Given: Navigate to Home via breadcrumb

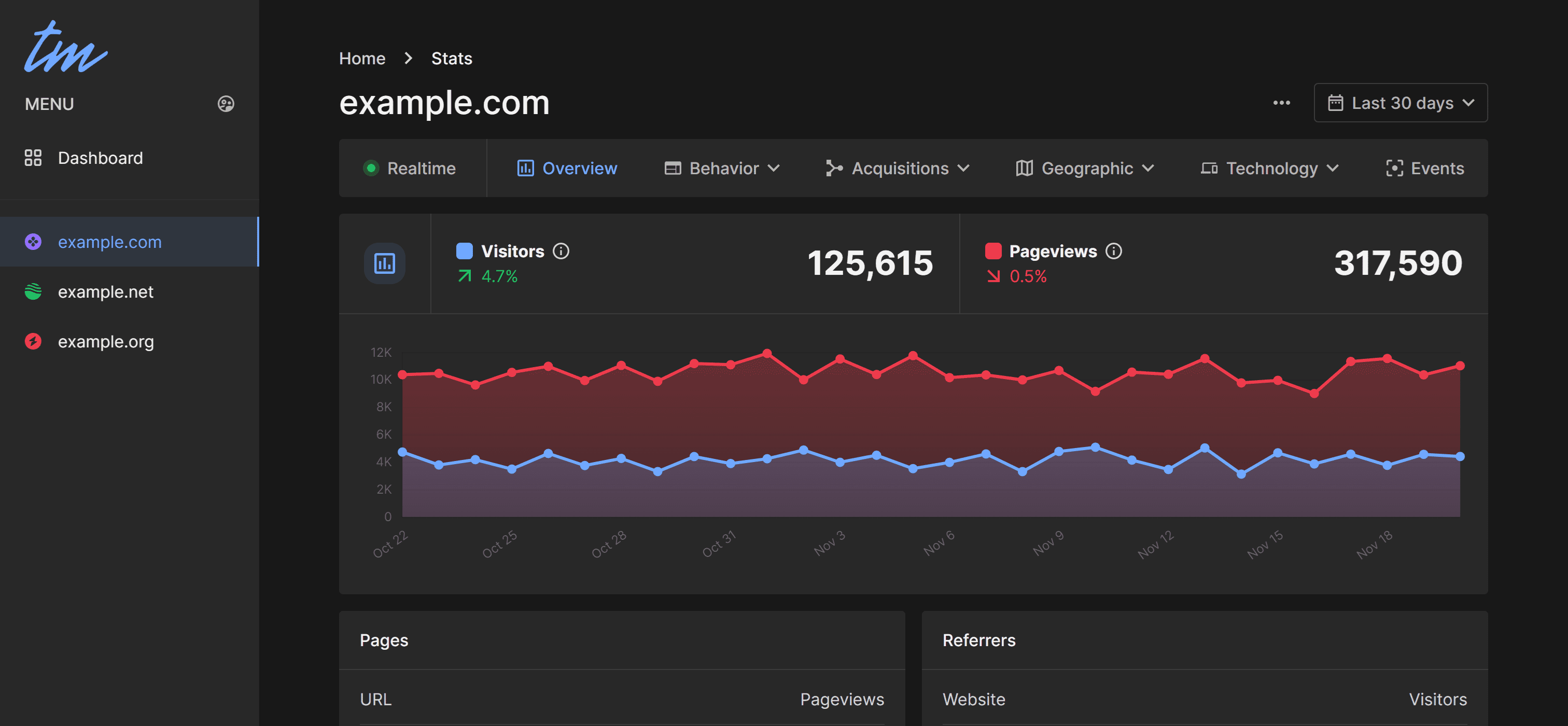Looking at the screenshot, I should 362,58.
